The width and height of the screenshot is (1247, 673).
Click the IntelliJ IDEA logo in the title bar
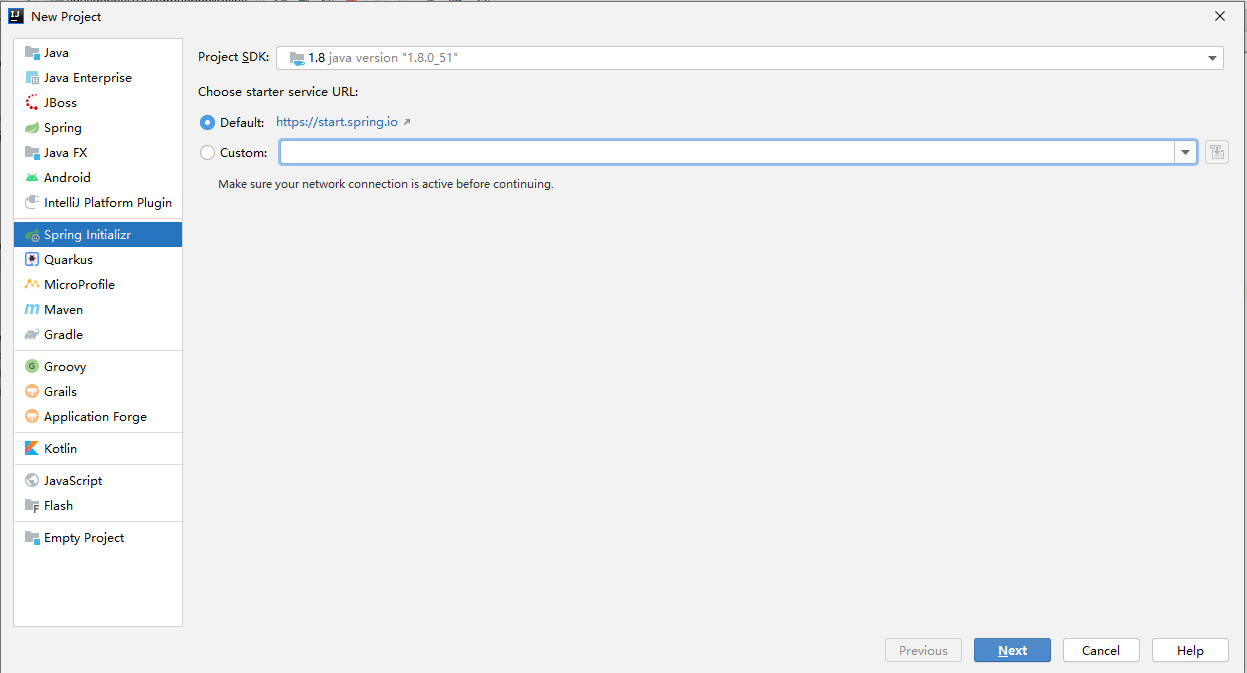[16, 16]
